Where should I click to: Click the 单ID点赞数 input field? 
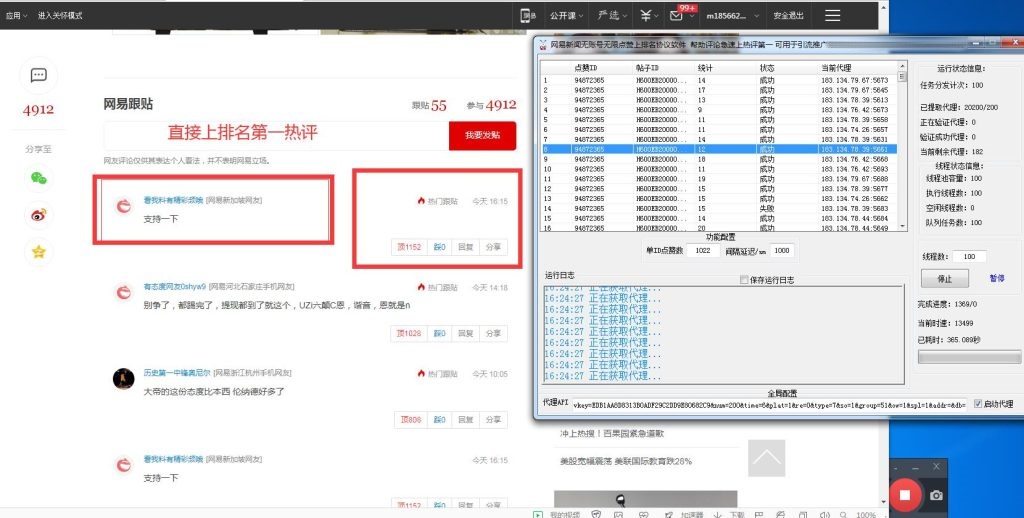coord(701,251)
